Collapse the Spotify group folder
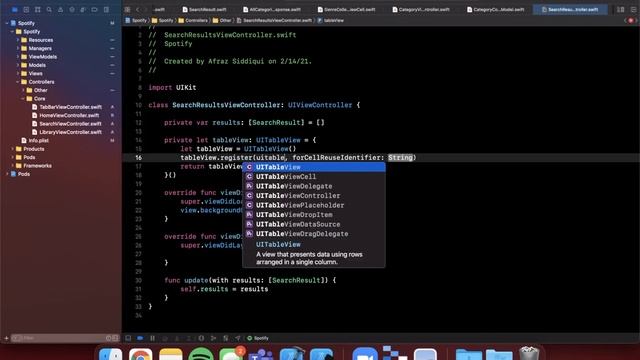Image resolution: width=640 pixels, height=360 pixels. click(x=12, y=31)
